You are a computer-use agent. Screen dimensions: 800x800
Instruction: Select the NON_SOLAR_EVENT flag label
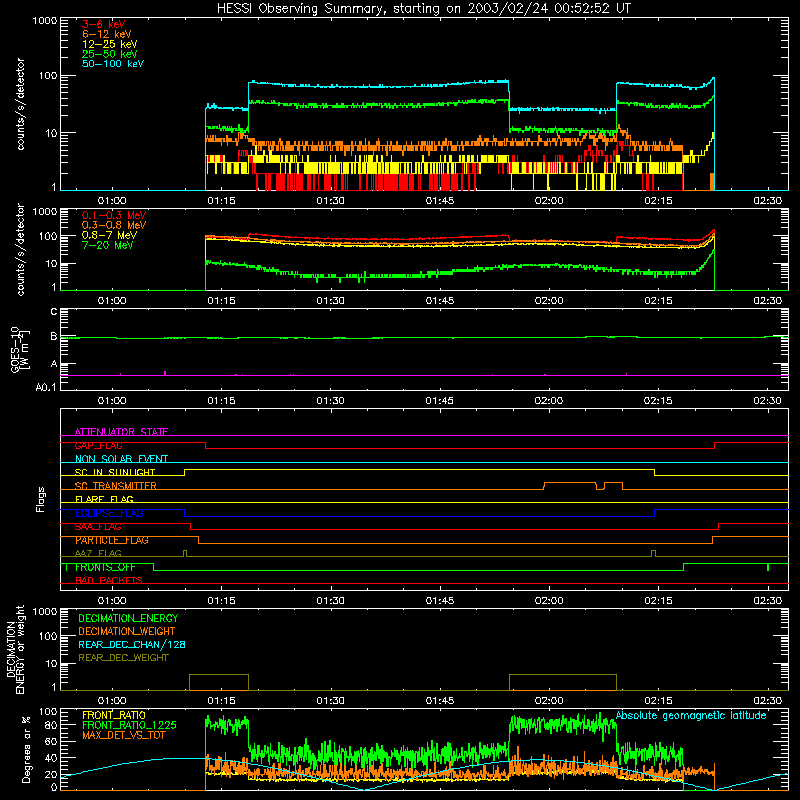tap(121, 459)
